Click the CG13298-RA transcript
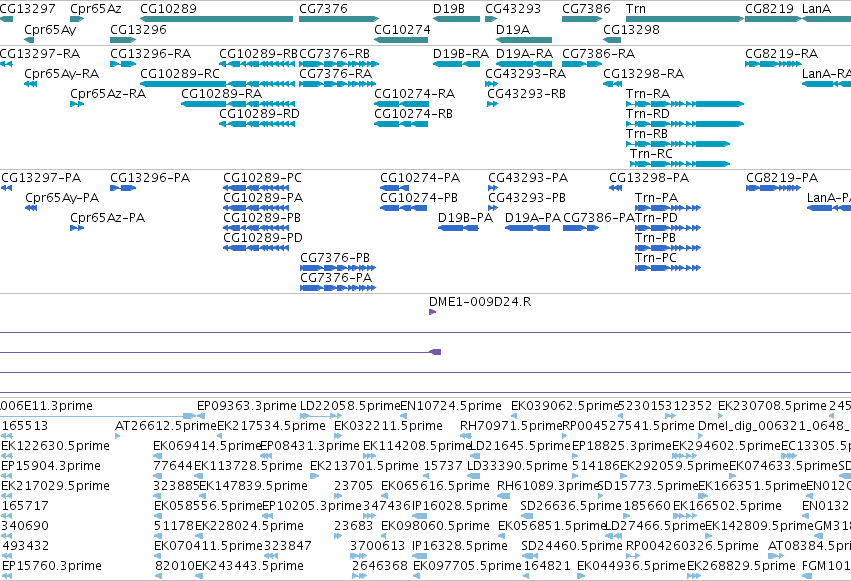 coord(612,84)
